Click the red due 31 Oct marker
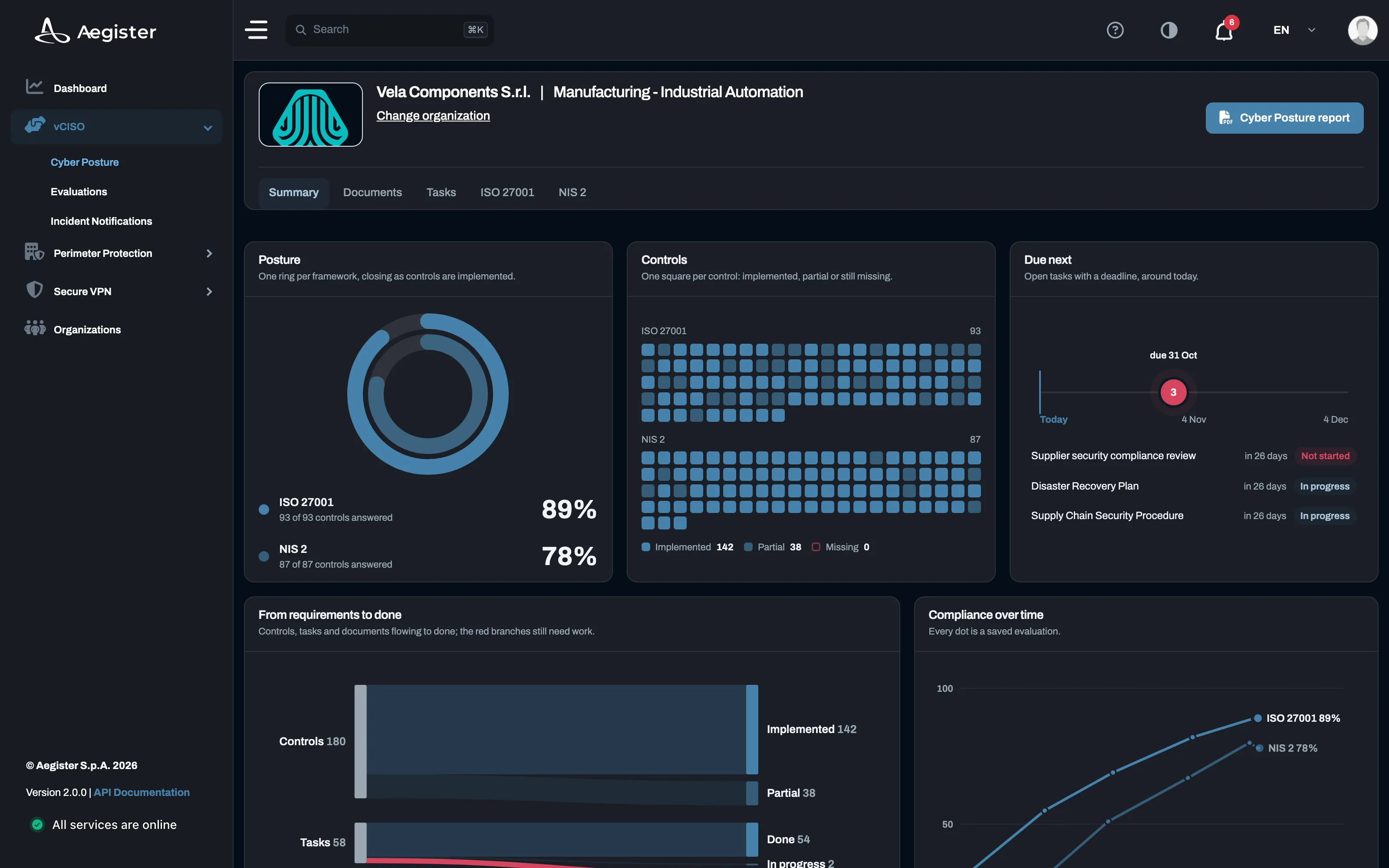The height and width of the screenshot is (868, 1389). pos(1172,392)
